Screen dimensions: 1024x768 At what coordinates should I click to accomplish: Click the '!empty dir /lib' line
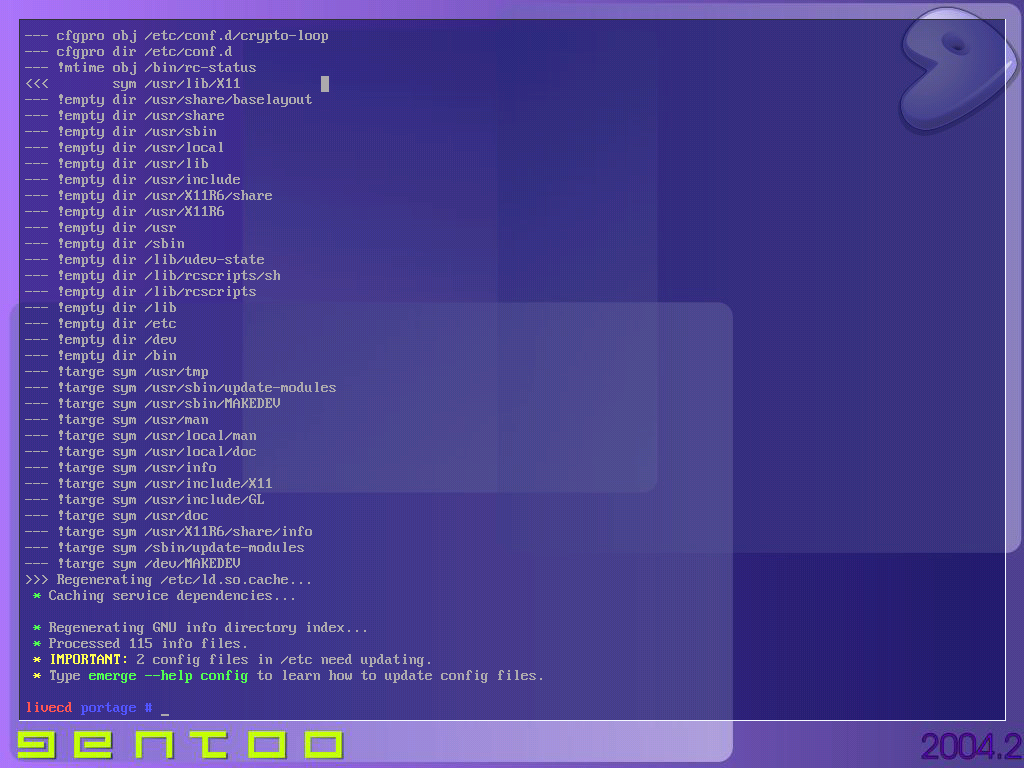pos(101,308)
